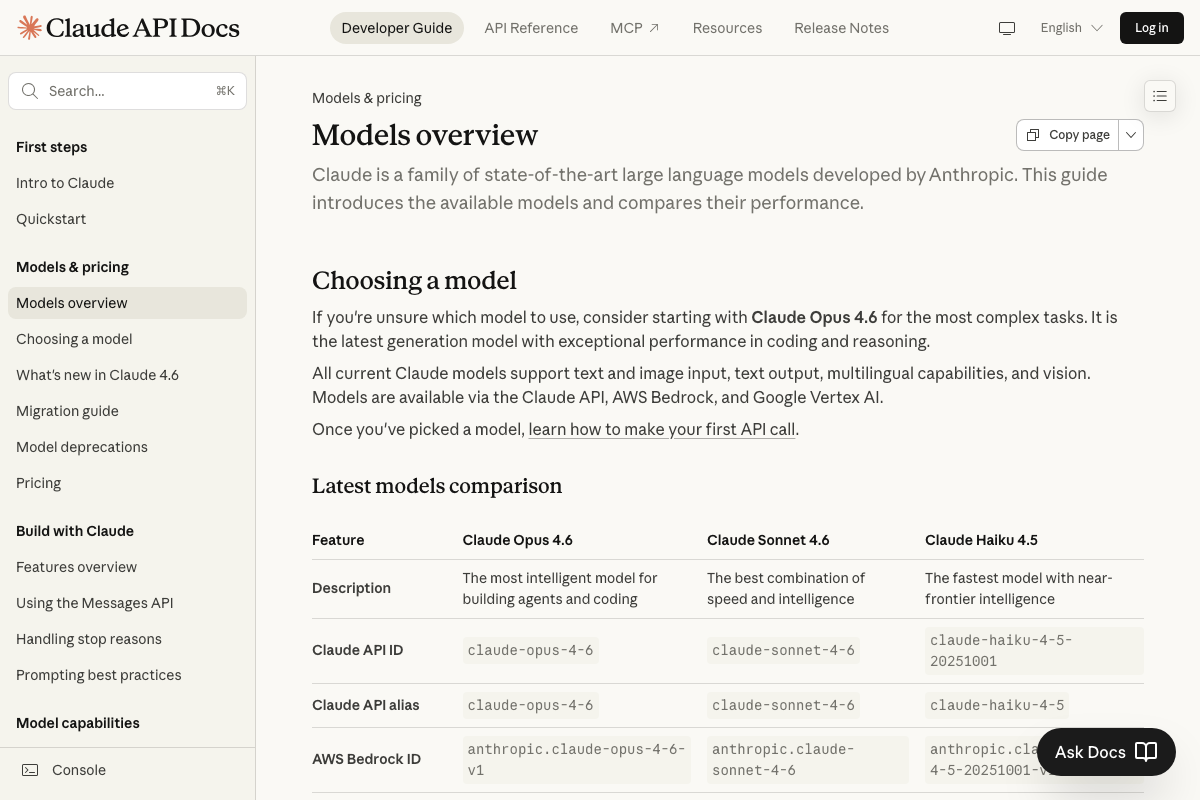Open the API Reference tab

[x=531, y=28]
